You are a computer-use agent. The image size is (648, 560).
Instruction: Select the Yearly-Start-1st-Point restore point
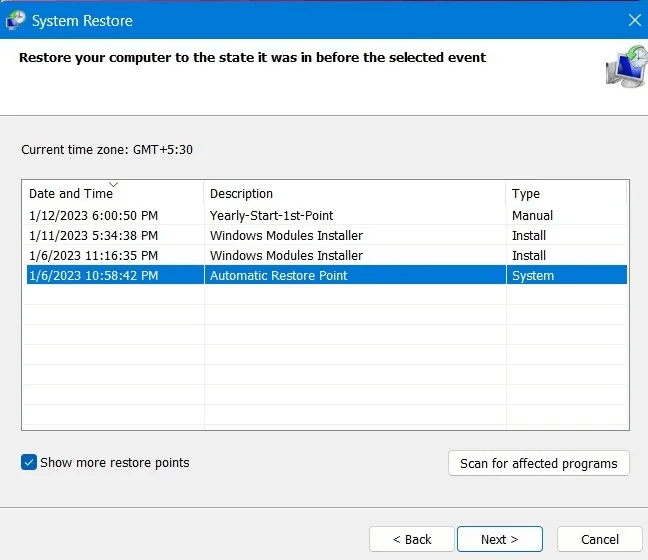click(x=271, y=215)
